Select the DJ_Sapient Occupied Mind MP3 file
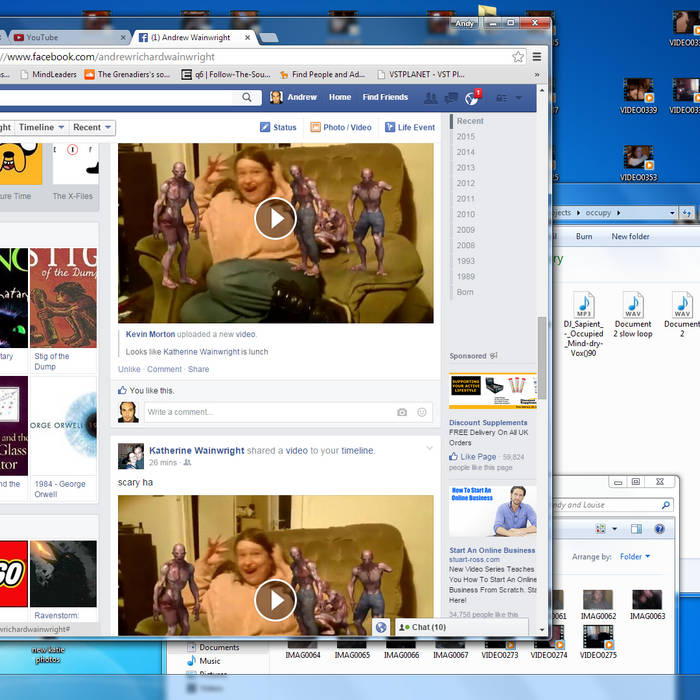 click(x=583, y=324)
